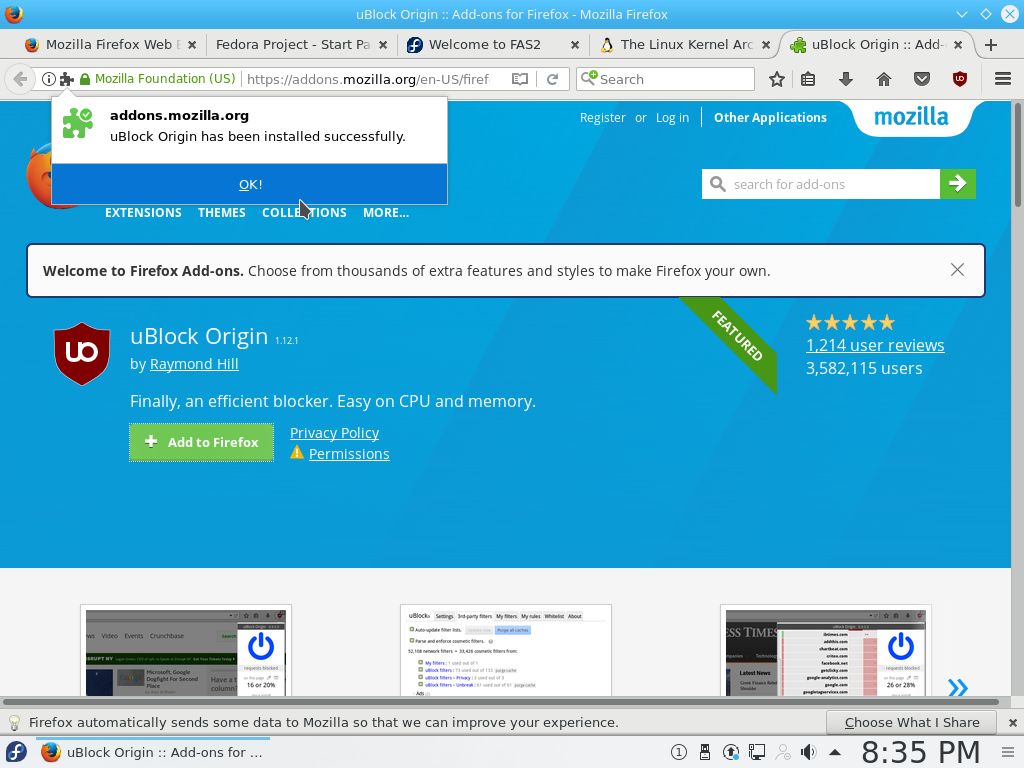Toggle Reader View icon in the address bar
The width and height of the screenshot is (1024, 768).
click(x=520, y=79)
